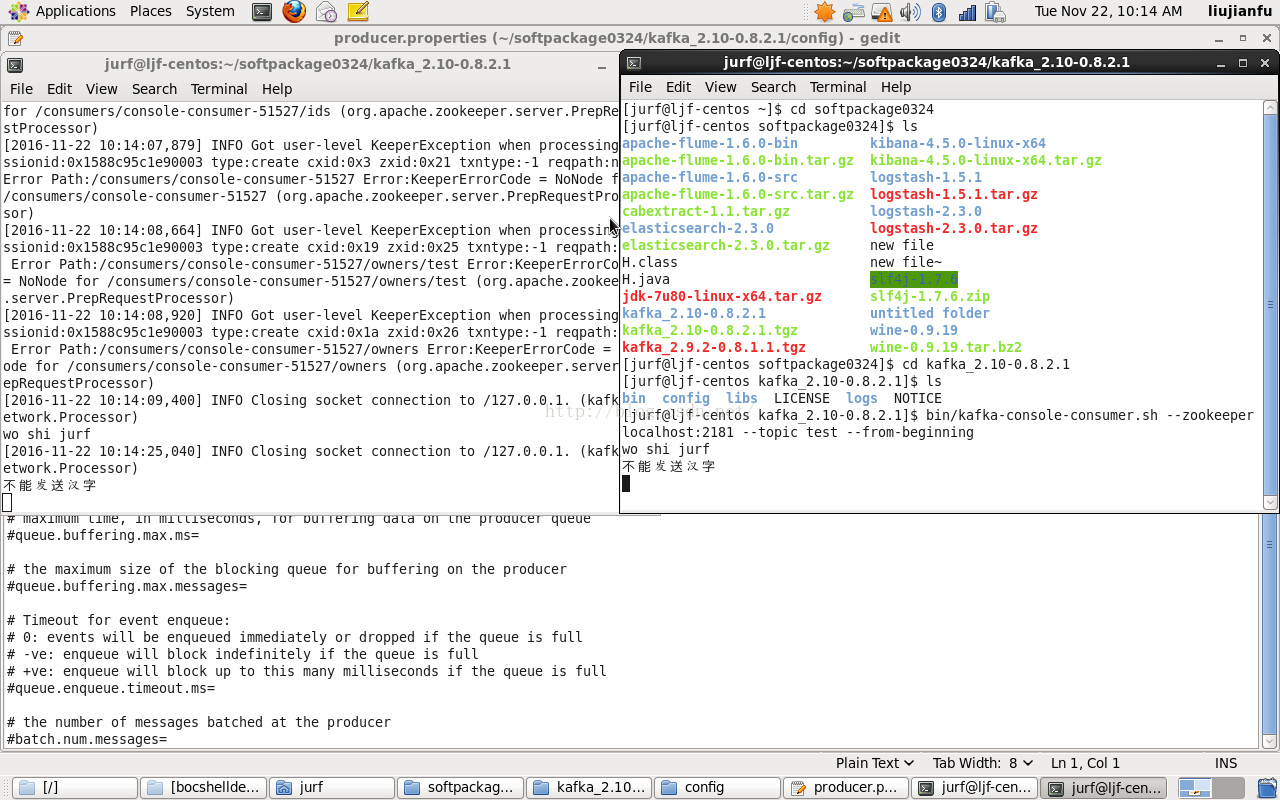This screenshot has width=1280, height=800.
Task: Click NOTICE in the kafka directory listing
Action: pos(918,398)
